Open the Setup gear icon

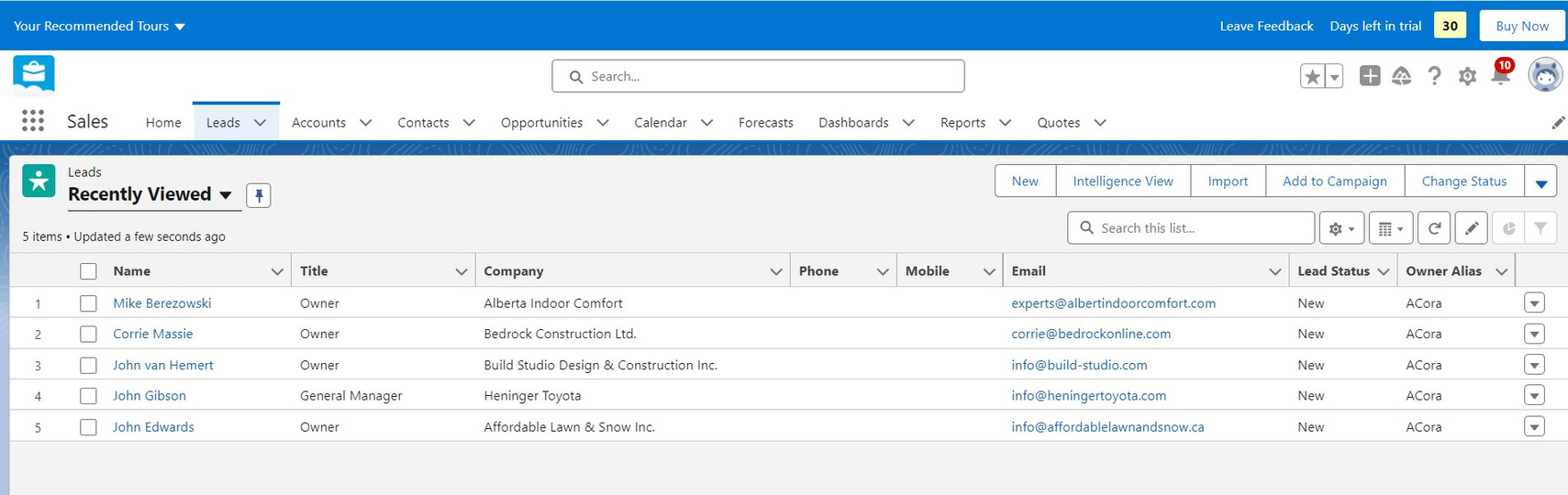pyautogui.click(x=1467, y=76)
